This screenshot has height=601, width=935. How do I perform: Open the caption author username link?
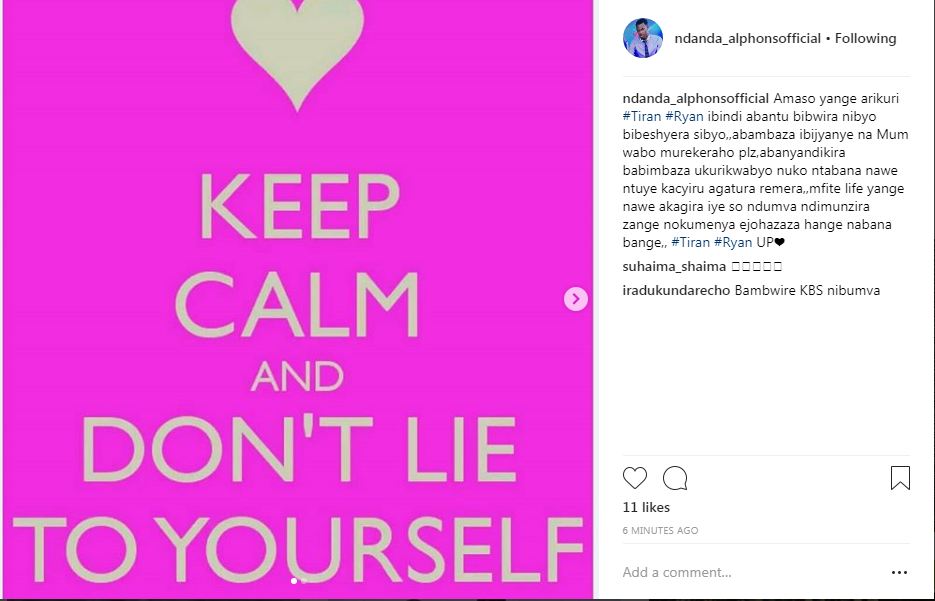click(x=696, y=98)
